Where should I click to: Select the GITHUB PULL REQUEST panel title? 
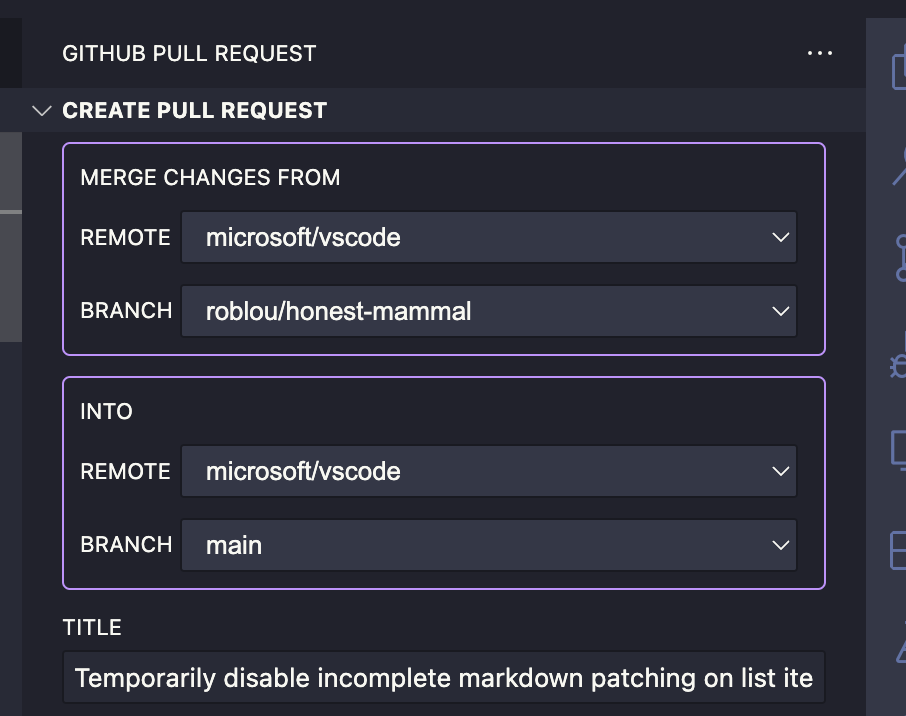coord(189,53)
